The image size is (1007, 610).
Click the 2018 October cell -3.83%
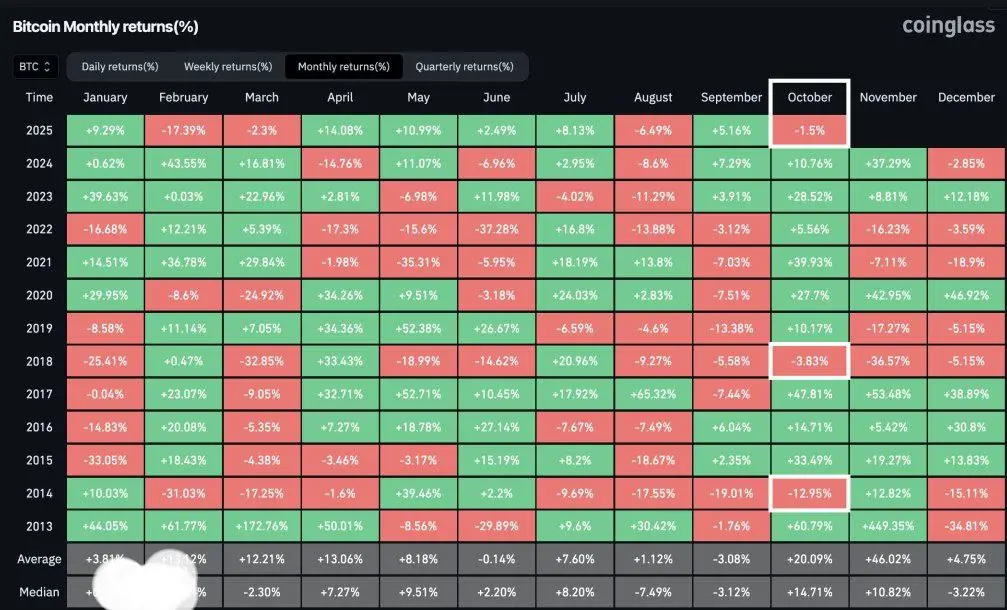[809, 362]
